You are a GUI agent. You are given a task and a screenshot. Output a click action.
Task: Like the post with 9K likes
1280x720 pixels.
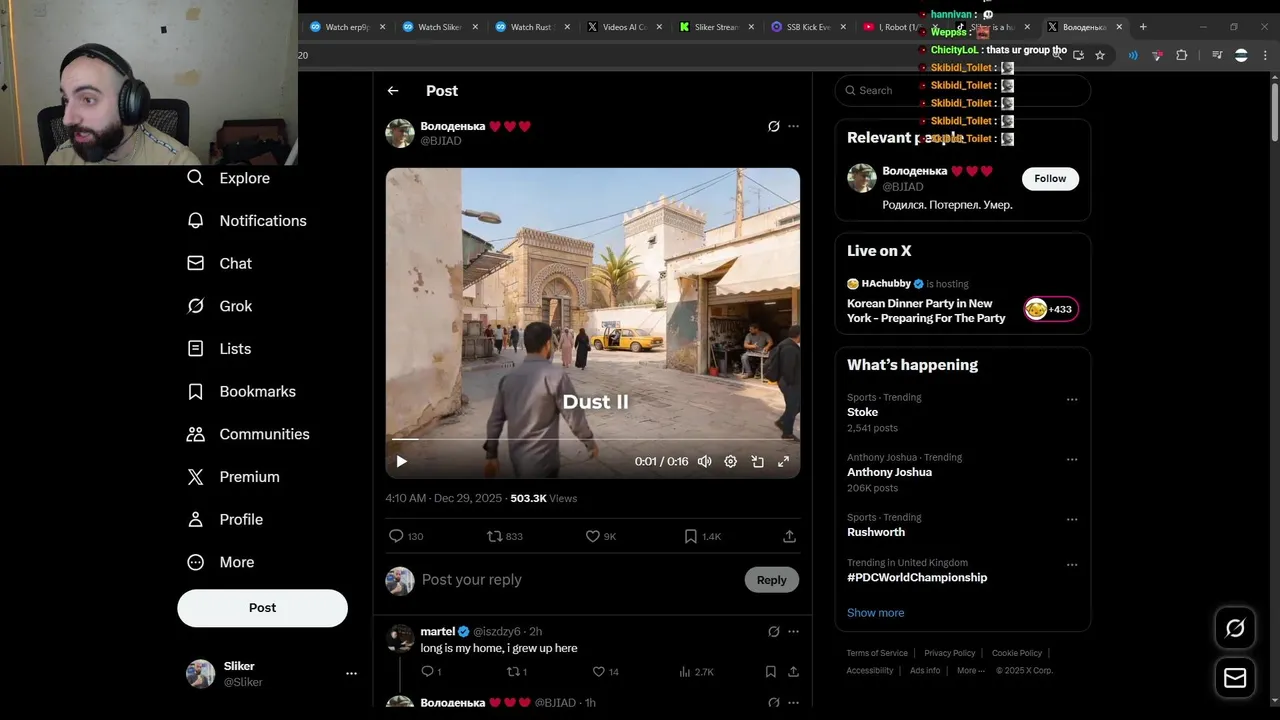[601, 536]
